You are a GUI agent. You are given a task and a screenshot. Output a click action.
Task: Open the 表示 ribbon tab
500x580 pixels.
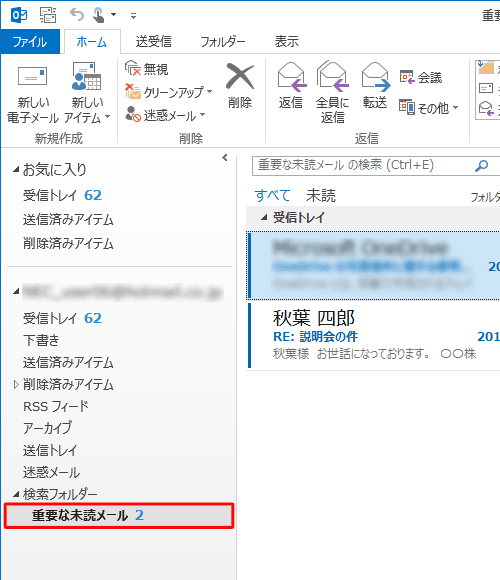point(287,41)
